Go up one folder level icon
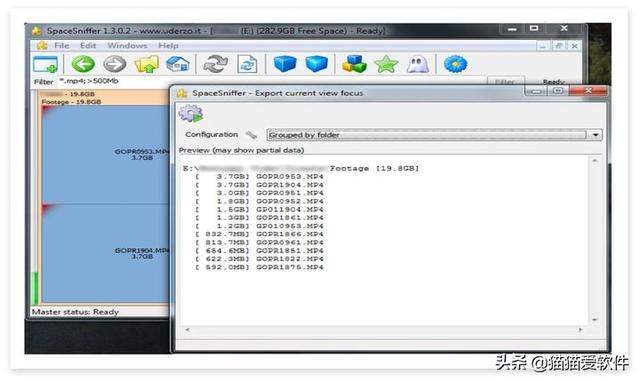The height and width of the screenshot is (382, 640). 146,64
